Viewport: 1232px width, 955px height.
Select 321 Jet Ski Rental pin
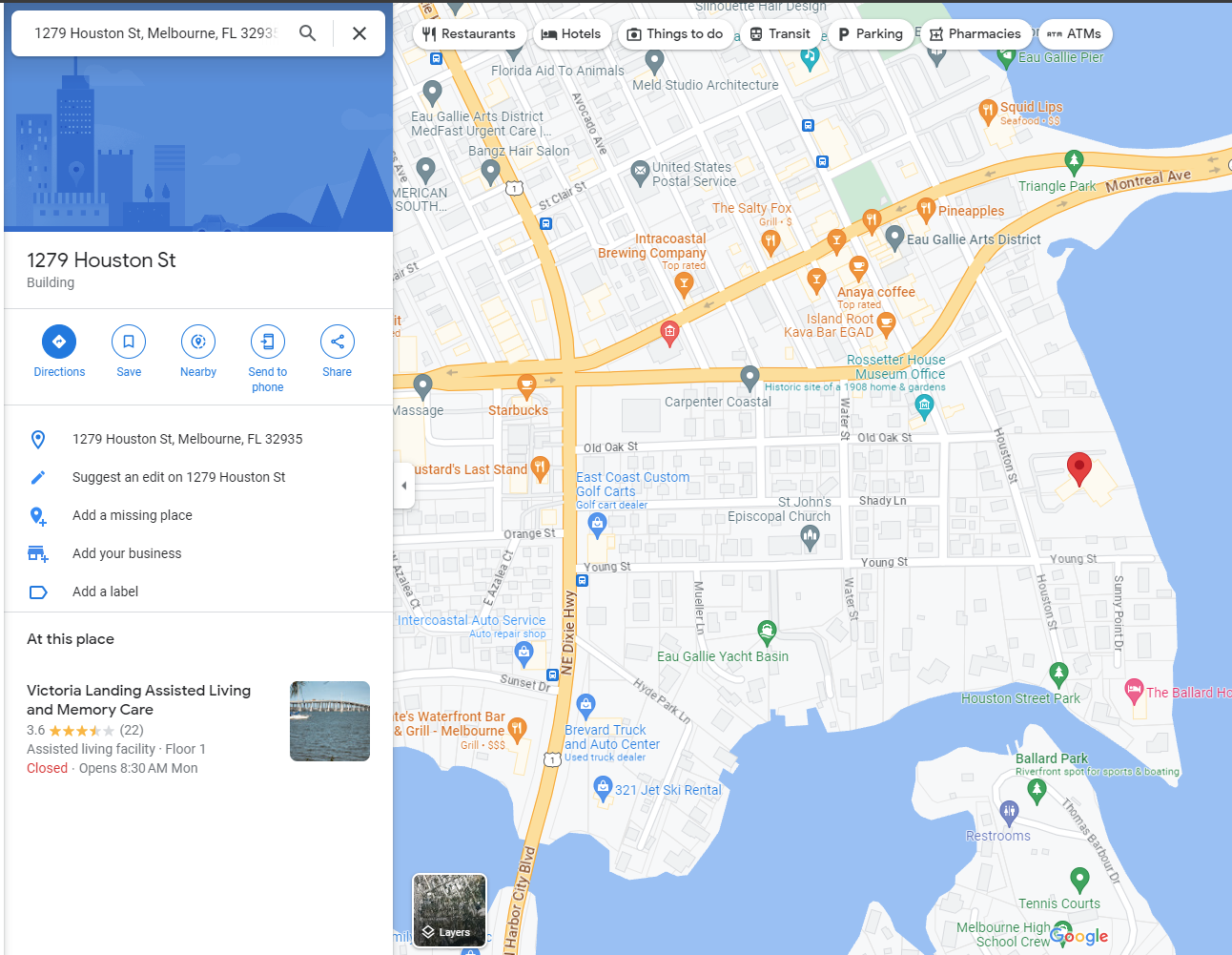[603, 787]
